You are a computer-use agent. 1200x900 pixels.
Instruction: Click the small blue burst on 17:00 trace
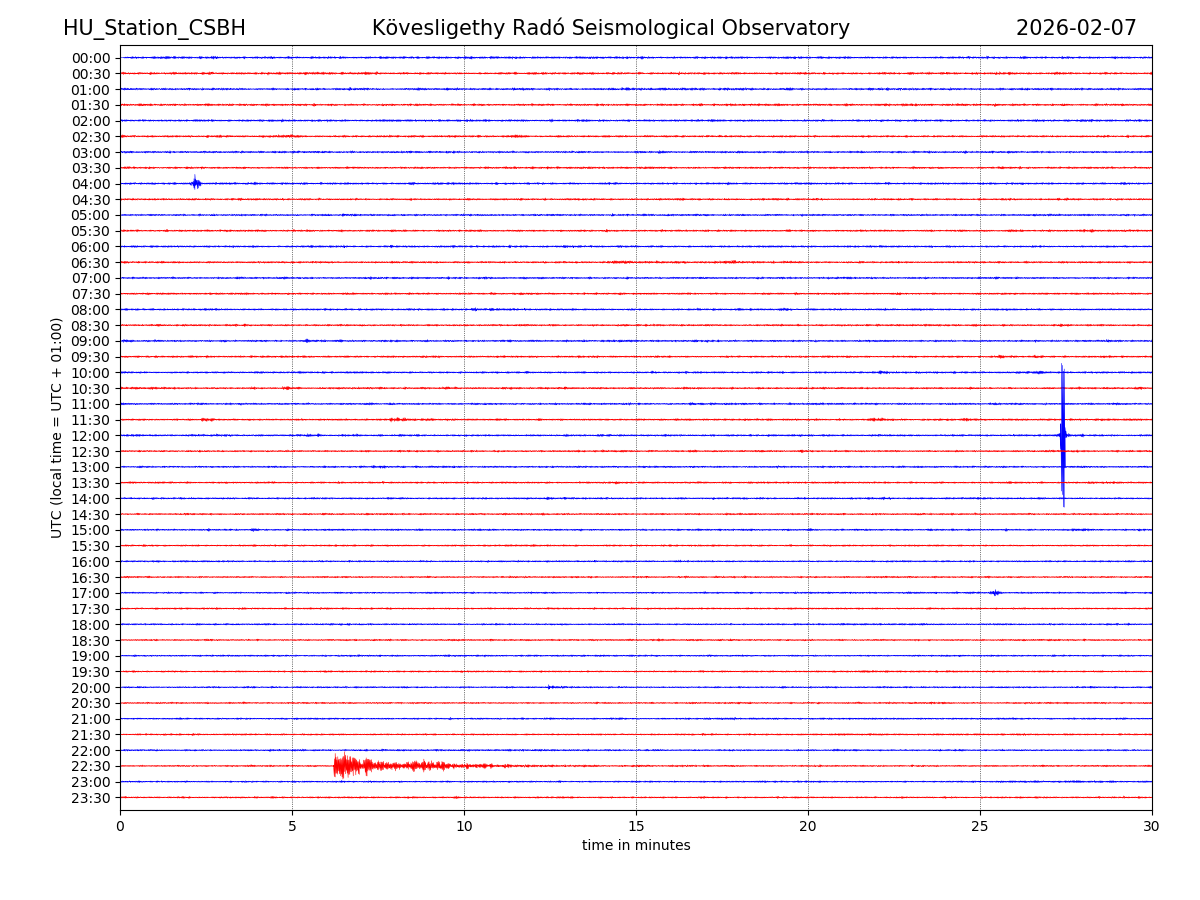pos(995,593)
